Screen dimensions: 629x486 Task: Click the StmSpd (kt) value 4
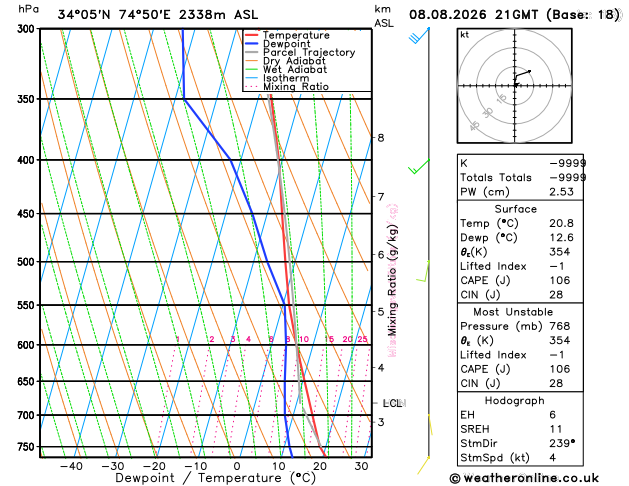point(553,458)
